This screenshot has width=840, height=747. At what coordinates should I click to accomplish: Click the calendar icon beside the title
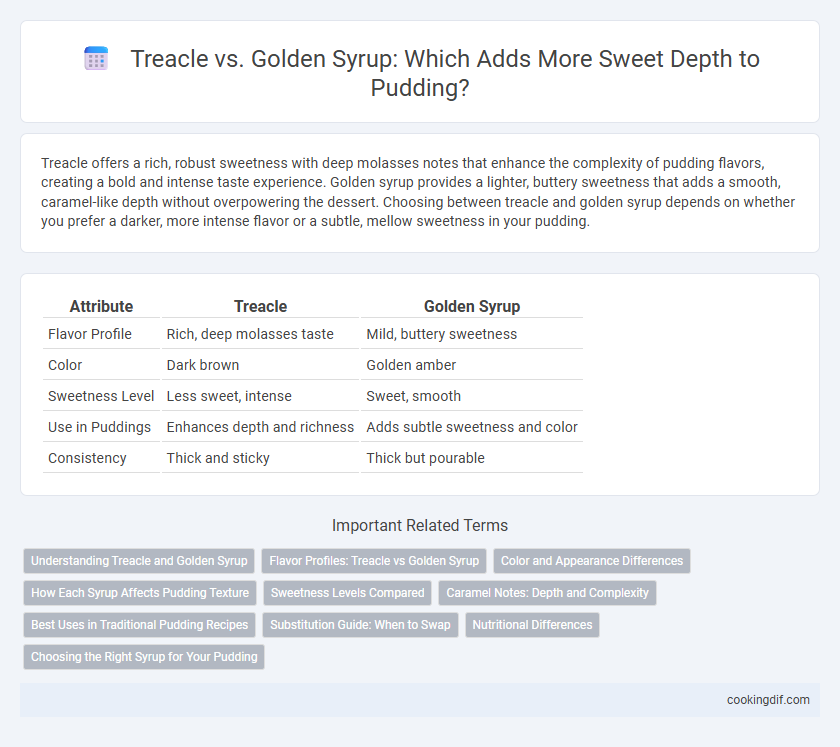coord(96,58)
